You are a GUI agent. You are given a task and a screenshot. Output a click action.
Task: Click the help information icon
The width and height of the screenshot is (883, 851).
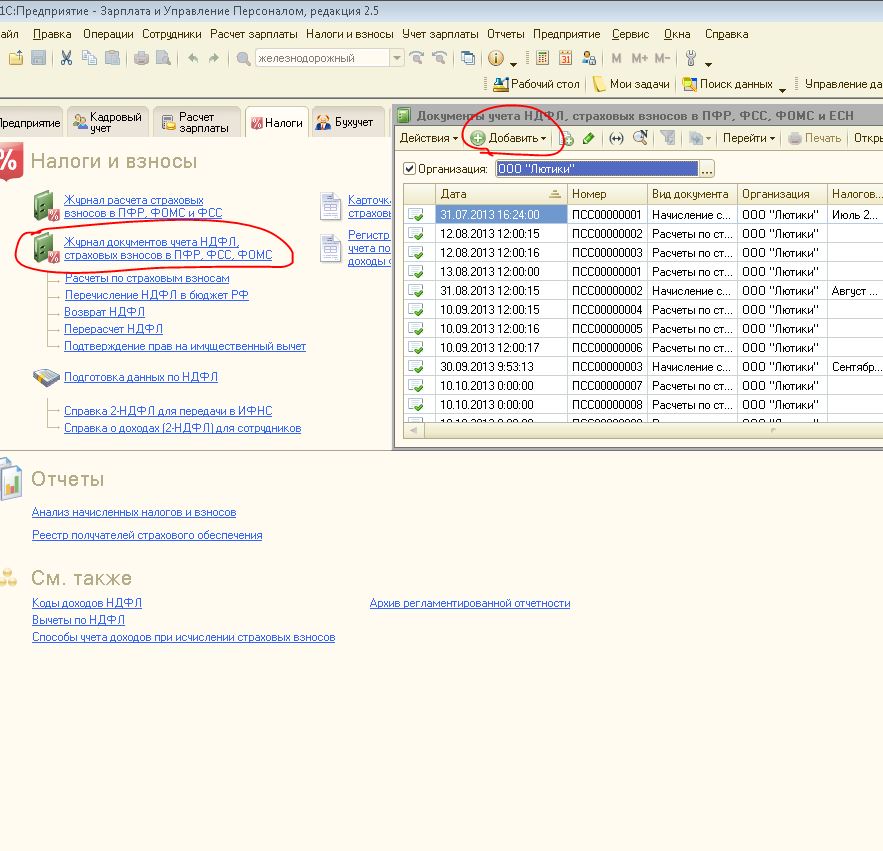[x=497, y=58]
